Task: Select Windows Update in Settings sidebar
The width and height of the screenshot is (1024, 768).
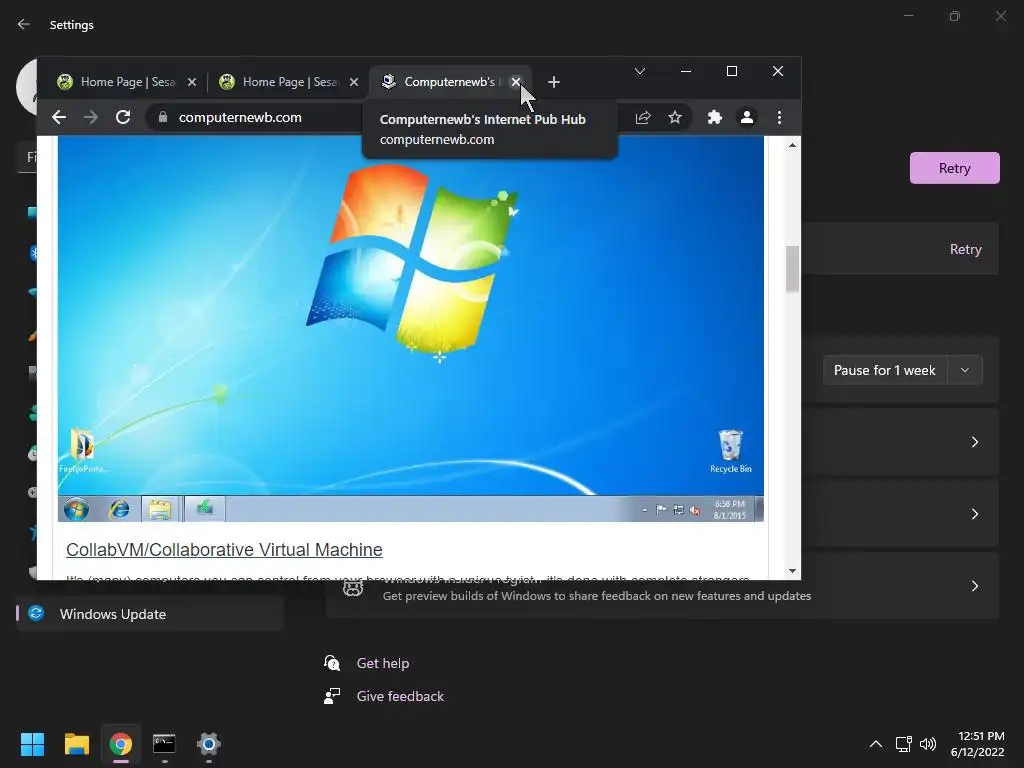Action: (x=150, y=614)
